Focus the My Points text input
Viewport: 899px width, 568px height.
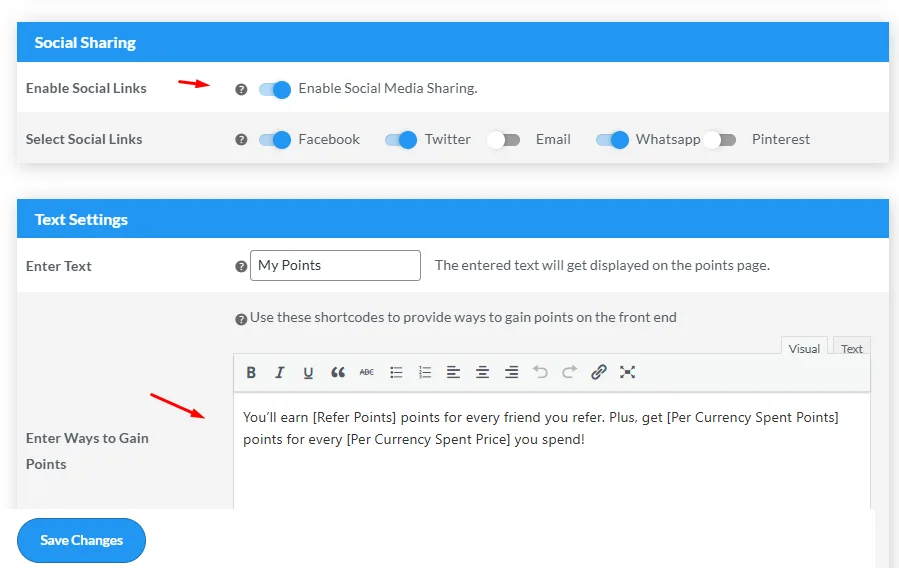point(335,265)
